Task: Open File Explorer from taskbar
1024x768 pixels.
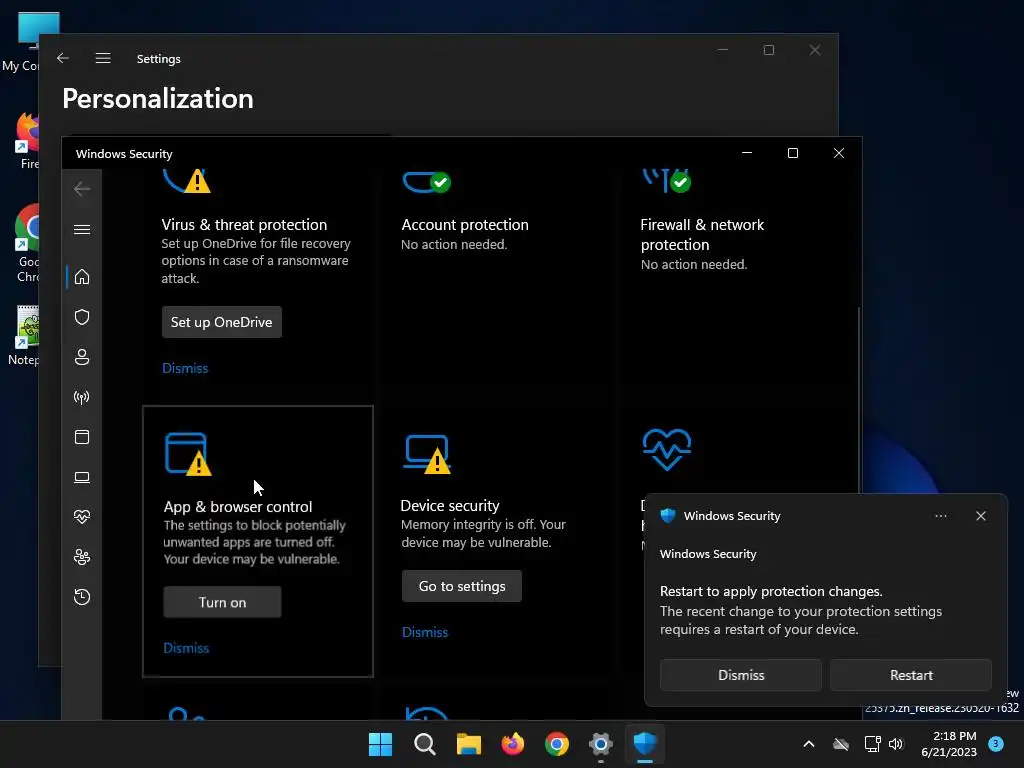Action: [468, 744]
